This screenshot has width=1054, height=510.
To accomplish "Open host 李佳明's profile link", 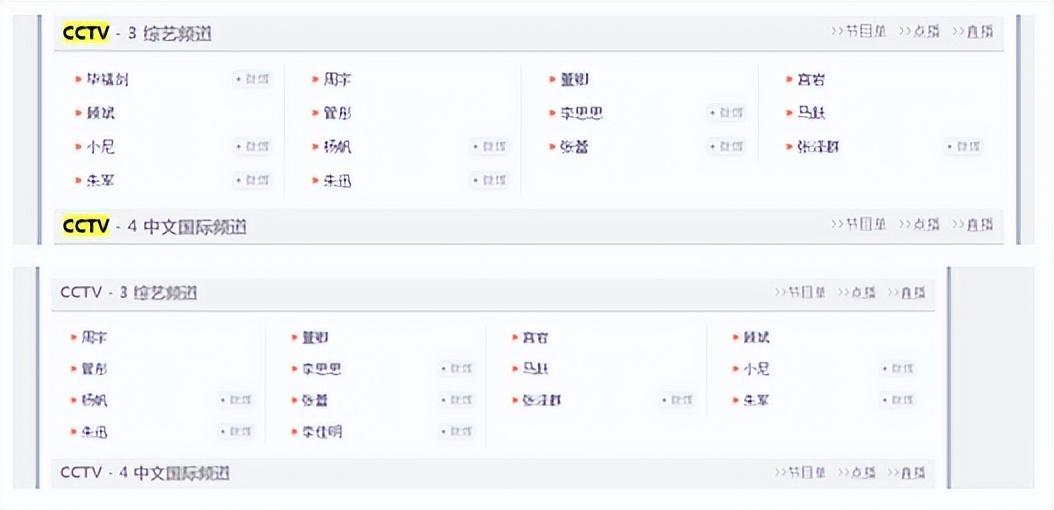I will (321, 432).
